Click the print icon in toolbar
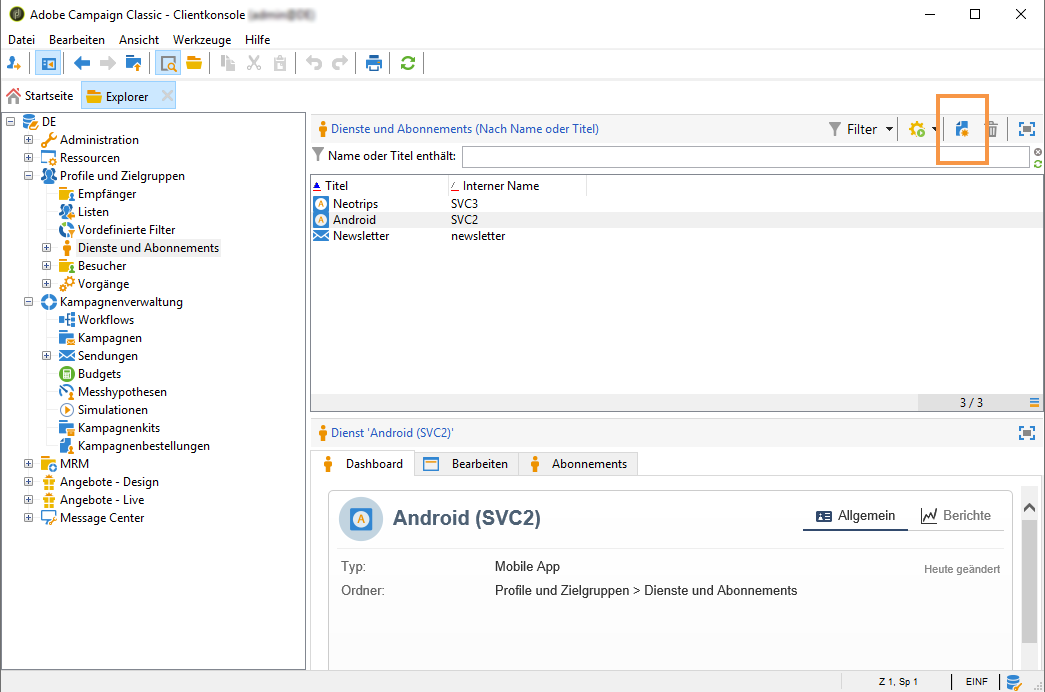This screenshot has width=1045, height=692. 374,63
